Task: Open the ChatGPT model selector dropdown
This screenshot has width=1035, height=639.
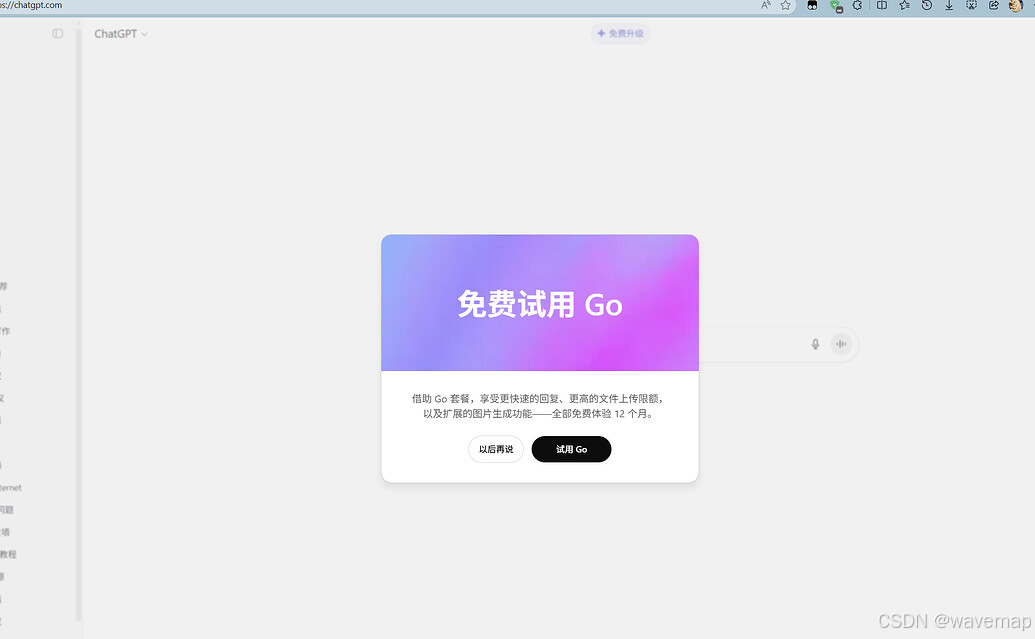Action: pos(120,33)
